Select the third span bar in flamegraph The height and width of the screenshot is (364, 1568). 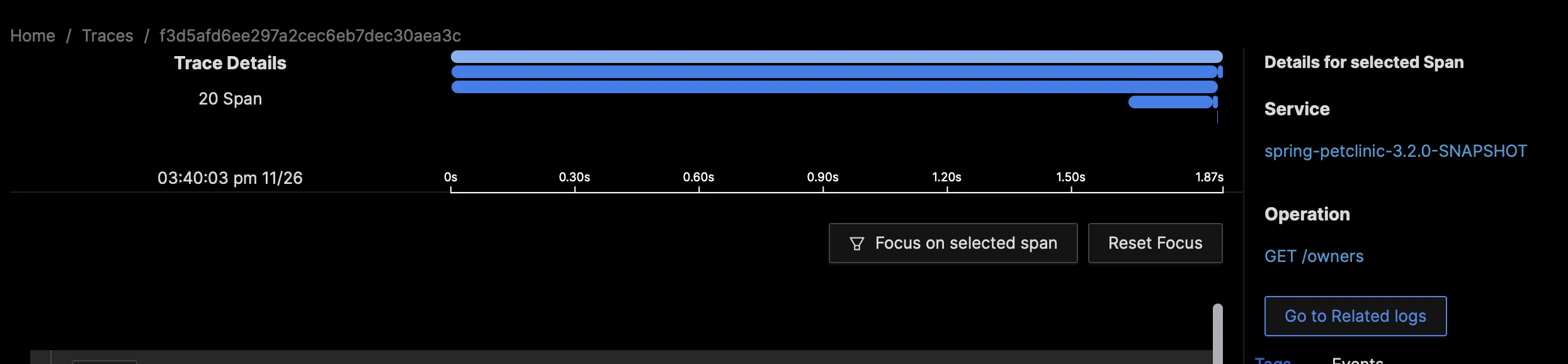(x=834, y=87)
